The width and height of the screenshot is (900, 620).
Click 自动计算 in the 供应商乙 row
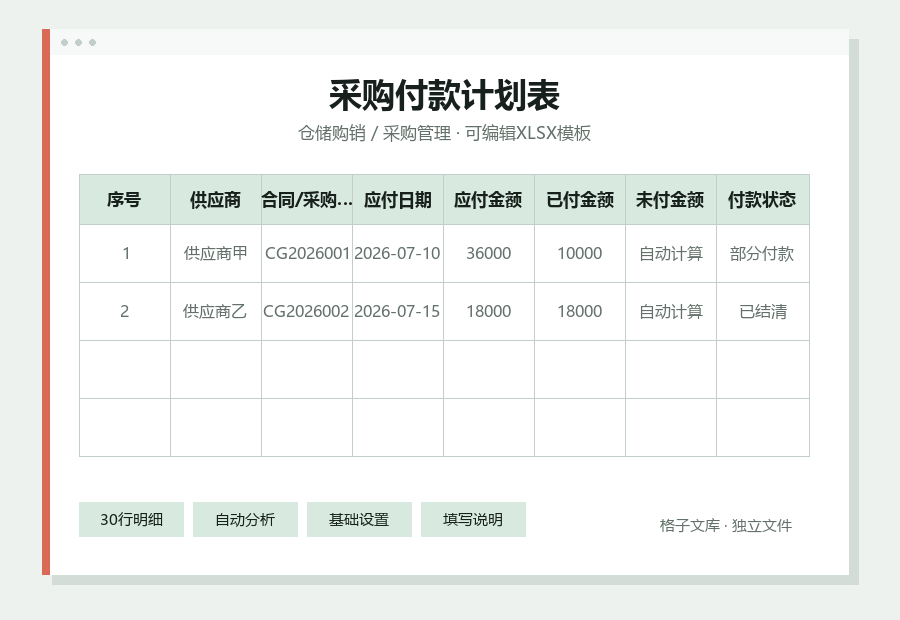[x=671, y=312]
